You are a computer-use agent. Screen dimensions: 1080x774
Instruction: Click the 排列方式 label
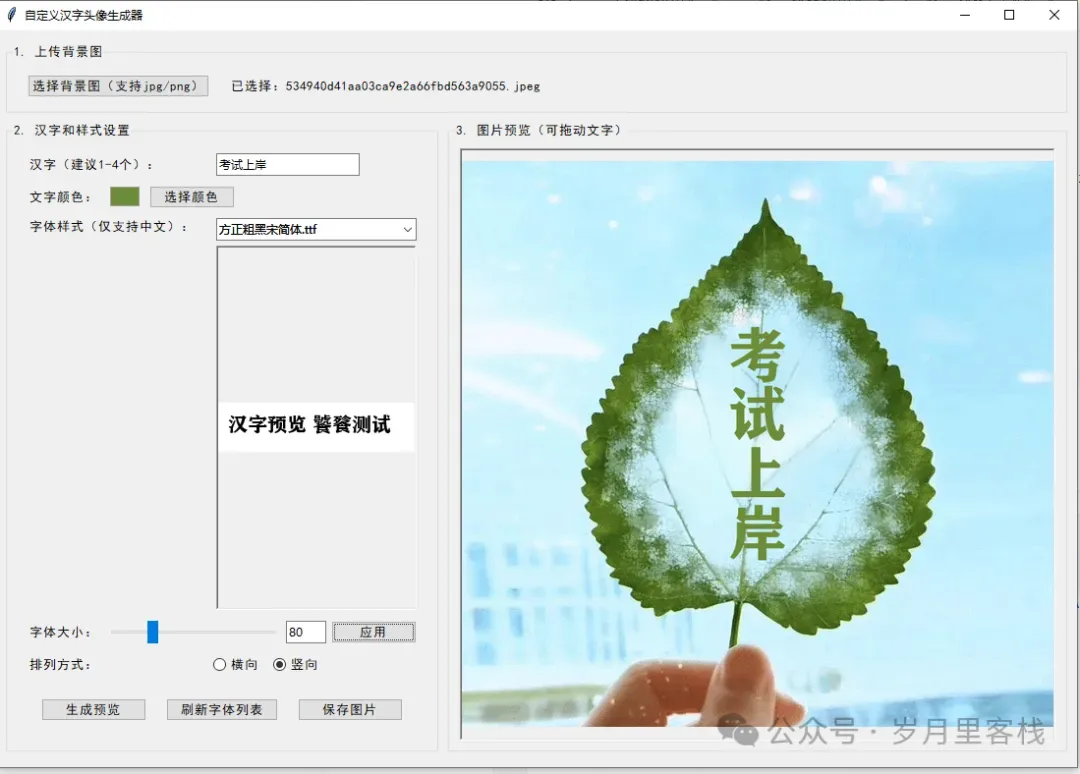click(x=60, y=665)
